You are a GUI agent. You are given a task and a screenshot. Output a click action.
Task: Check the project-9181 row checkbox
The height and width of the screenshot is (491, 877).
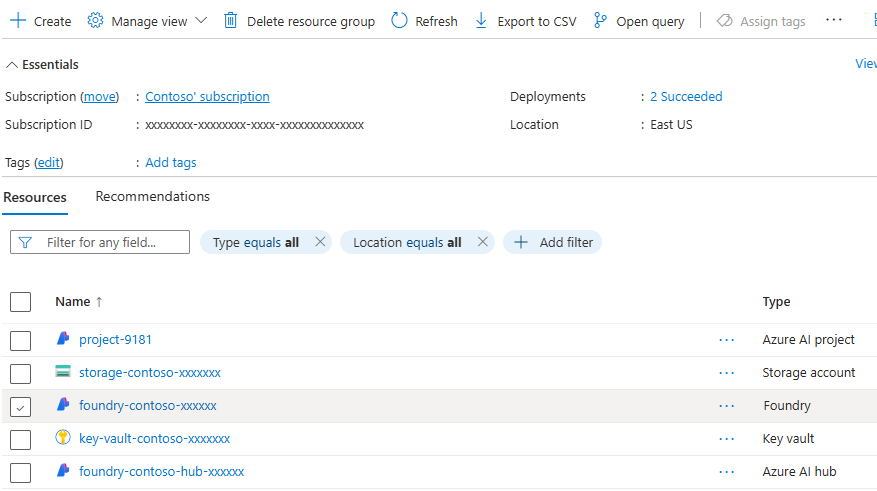point(21,341)
